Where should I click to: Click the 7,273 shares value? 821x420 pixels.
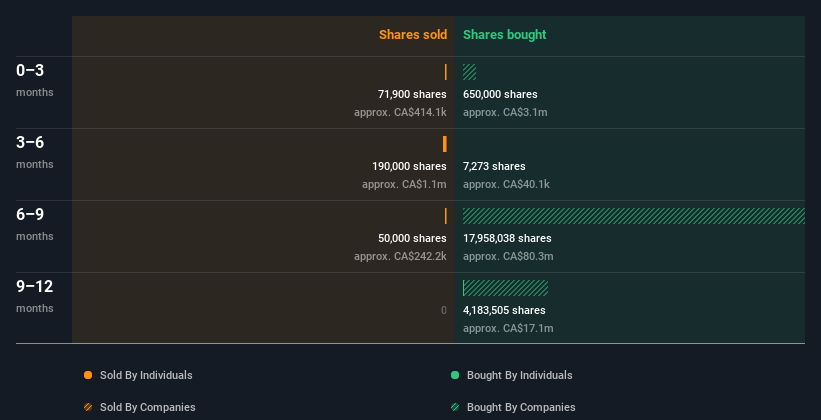point(494,166)
